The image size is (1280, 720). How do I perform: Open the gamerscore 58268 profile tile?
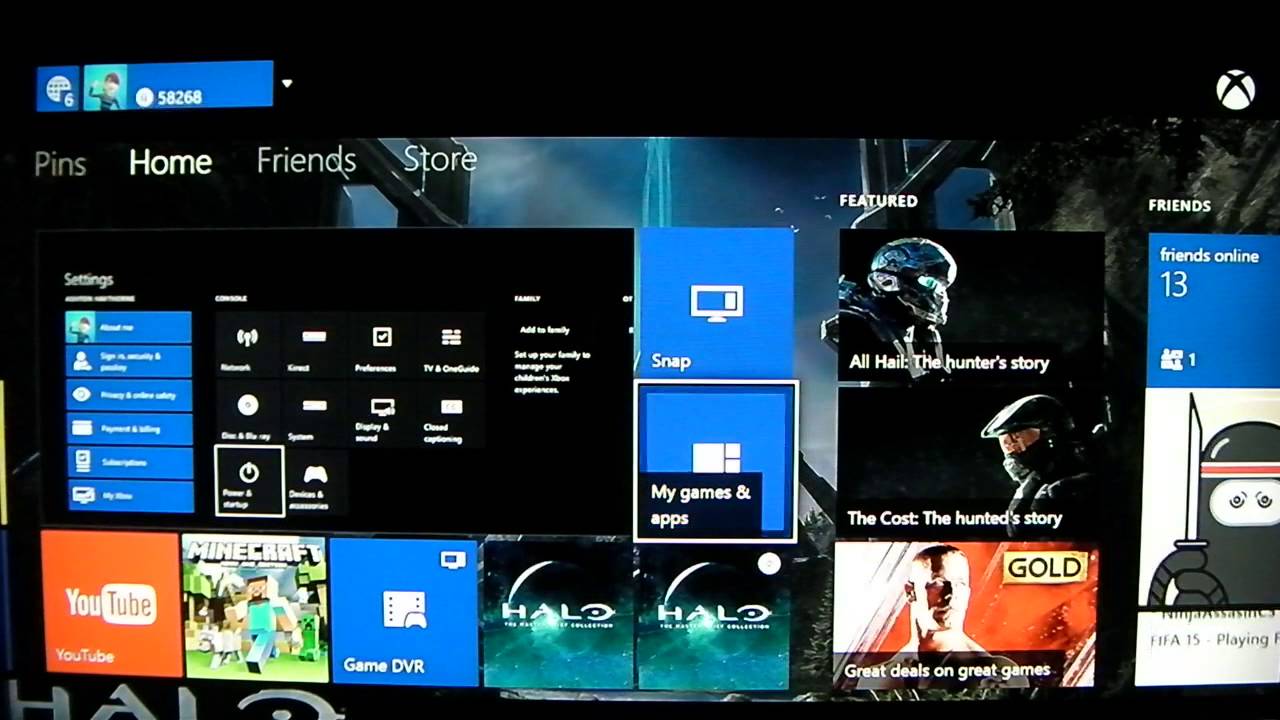pyautogui.click(x=178, y=86)
